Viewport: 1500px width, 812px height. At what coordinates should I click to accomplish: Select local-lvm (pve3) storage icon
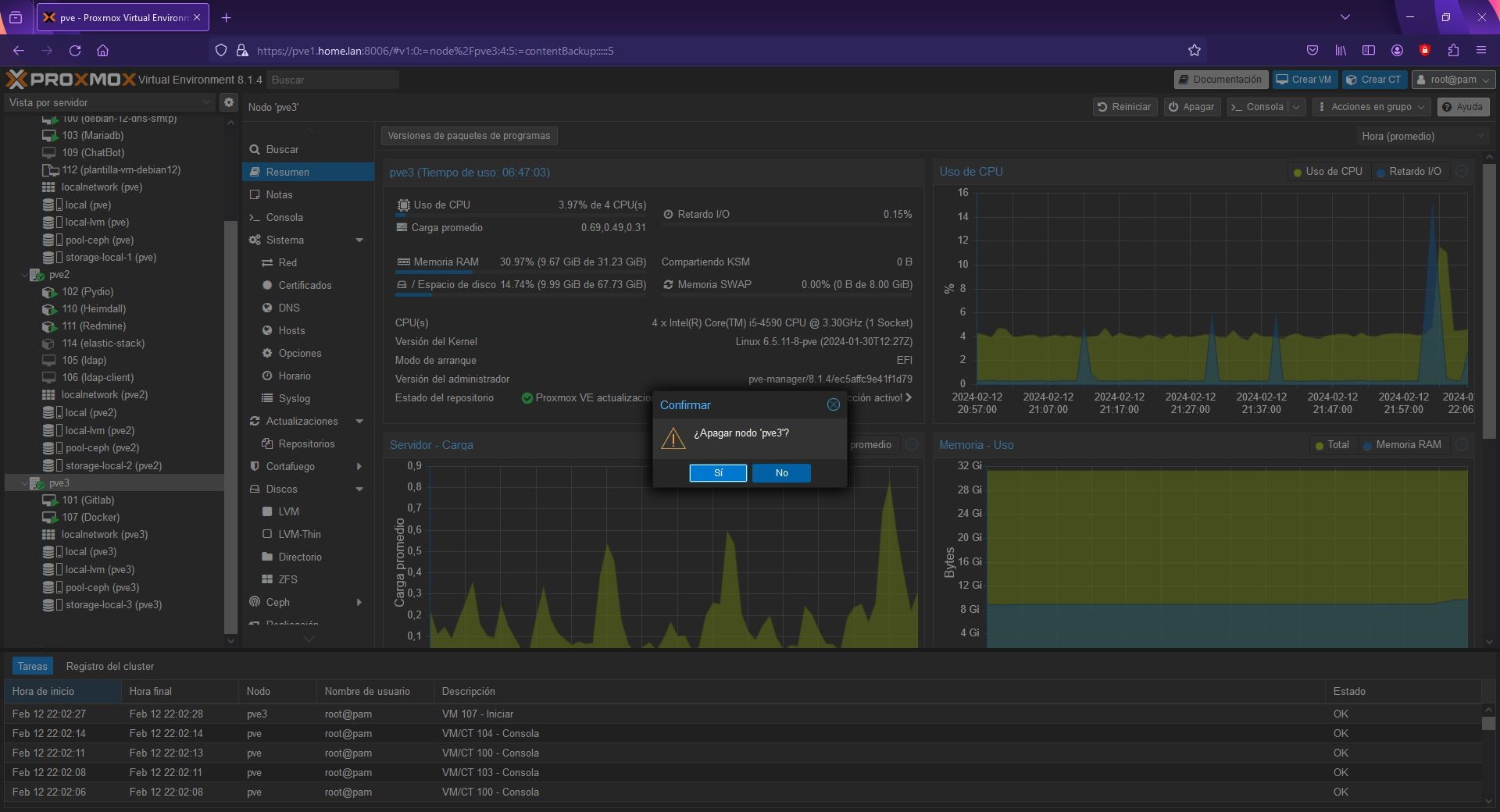click(x=52, y=570)
